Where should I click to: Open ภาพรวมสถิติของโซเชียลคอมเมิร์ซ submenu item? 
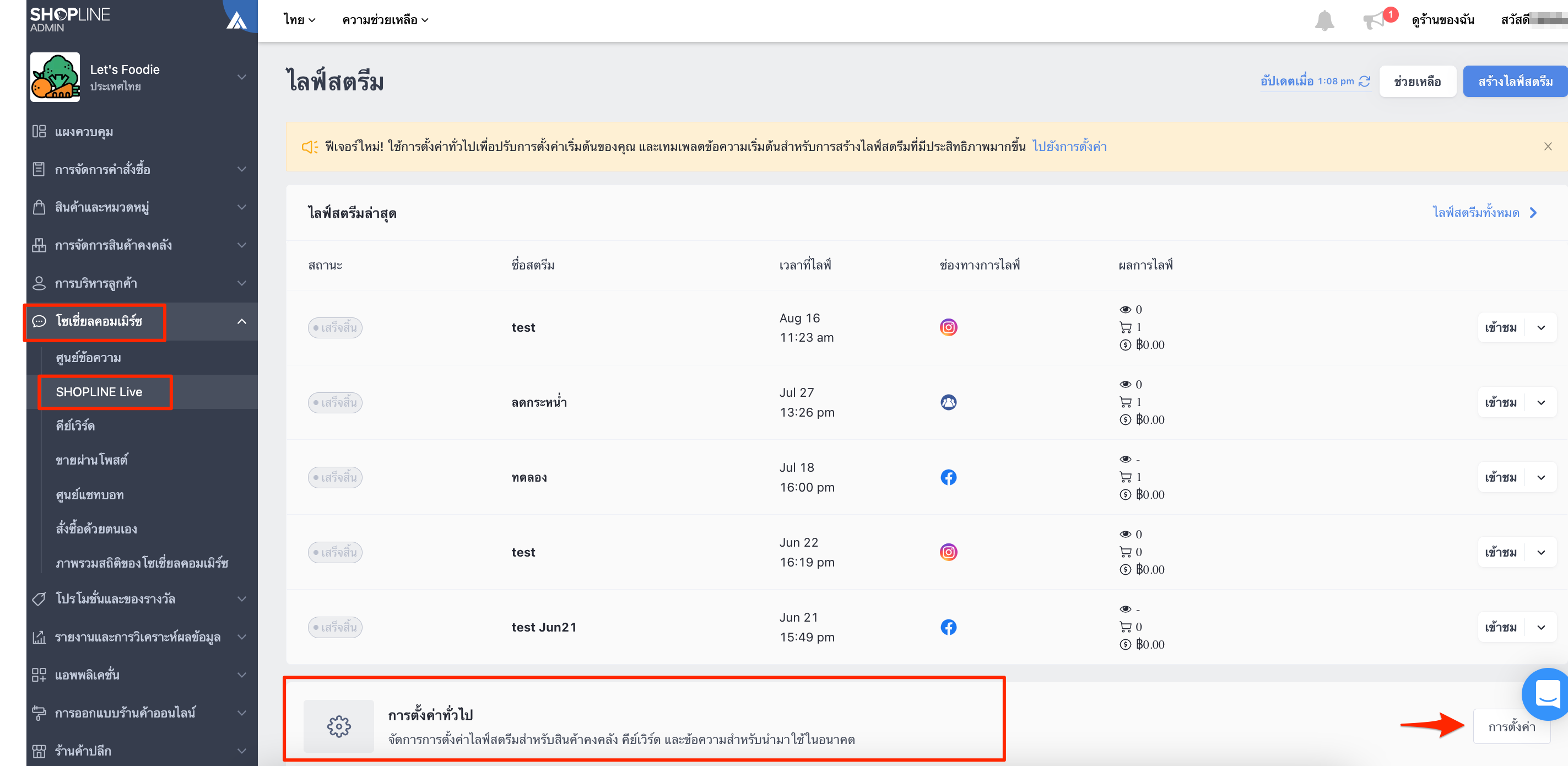click(142, 563)
